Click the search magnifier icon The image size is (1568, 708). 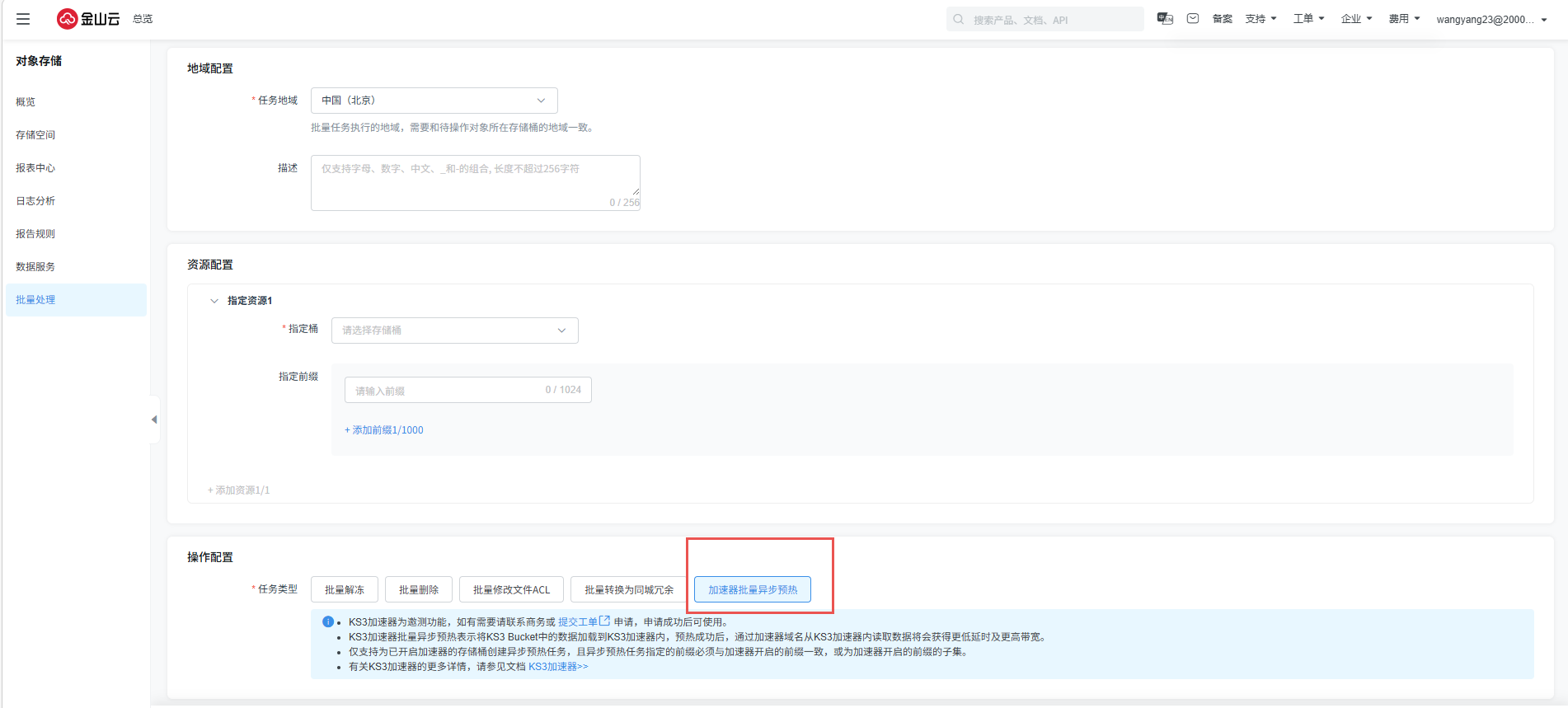point(959,20)
